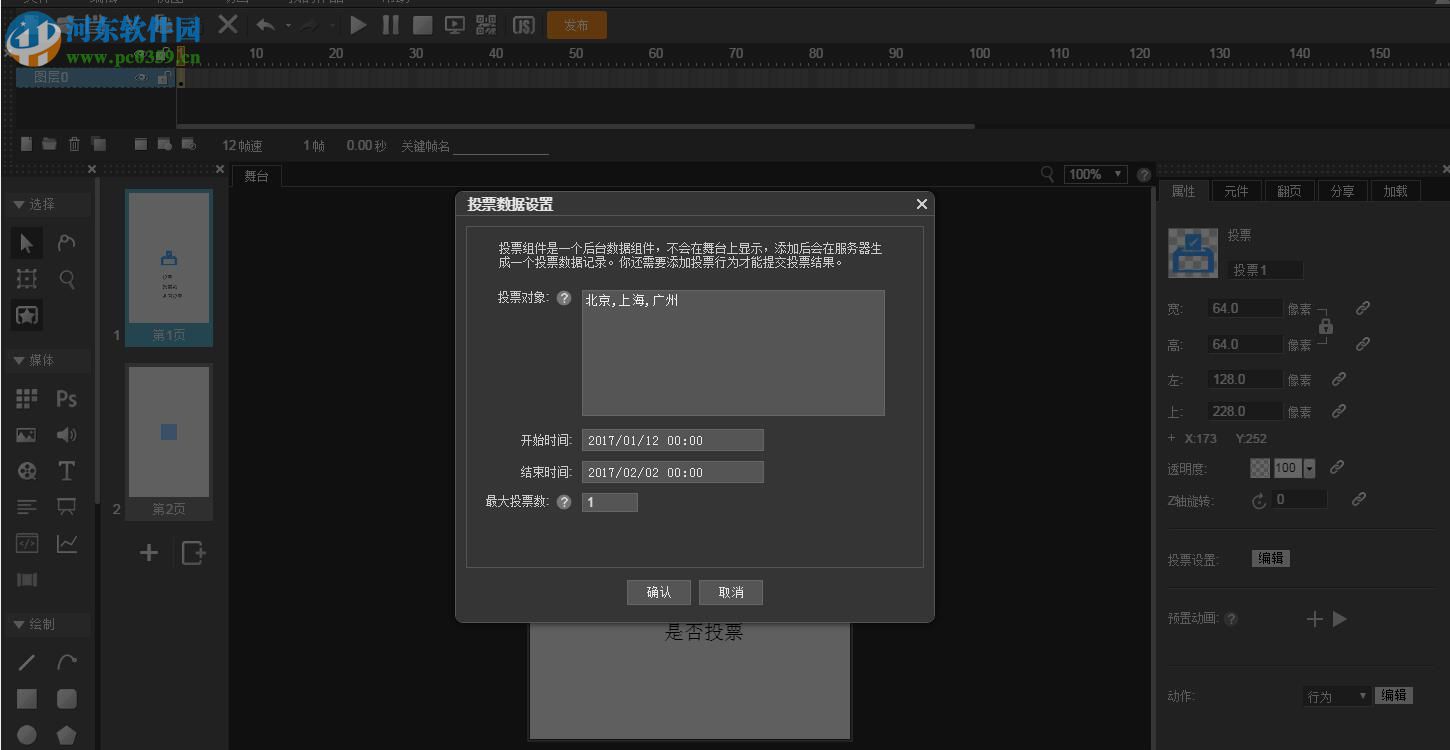Click the 确认 confirm button
The width and height of the screenshot is (1450, 750).
tap(658, 592)
